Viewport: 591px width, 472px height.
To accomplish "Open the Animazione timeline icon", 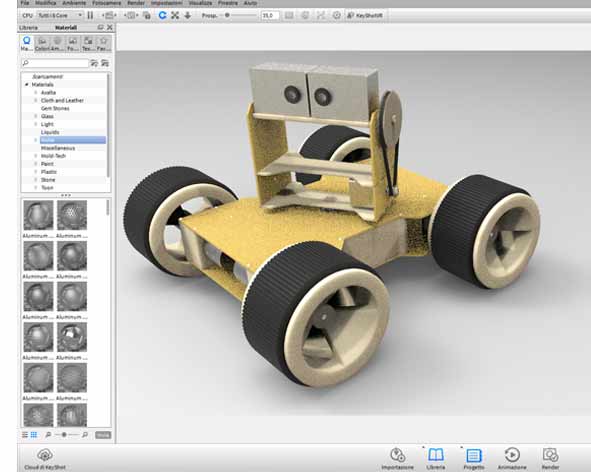I will point(511,455).
